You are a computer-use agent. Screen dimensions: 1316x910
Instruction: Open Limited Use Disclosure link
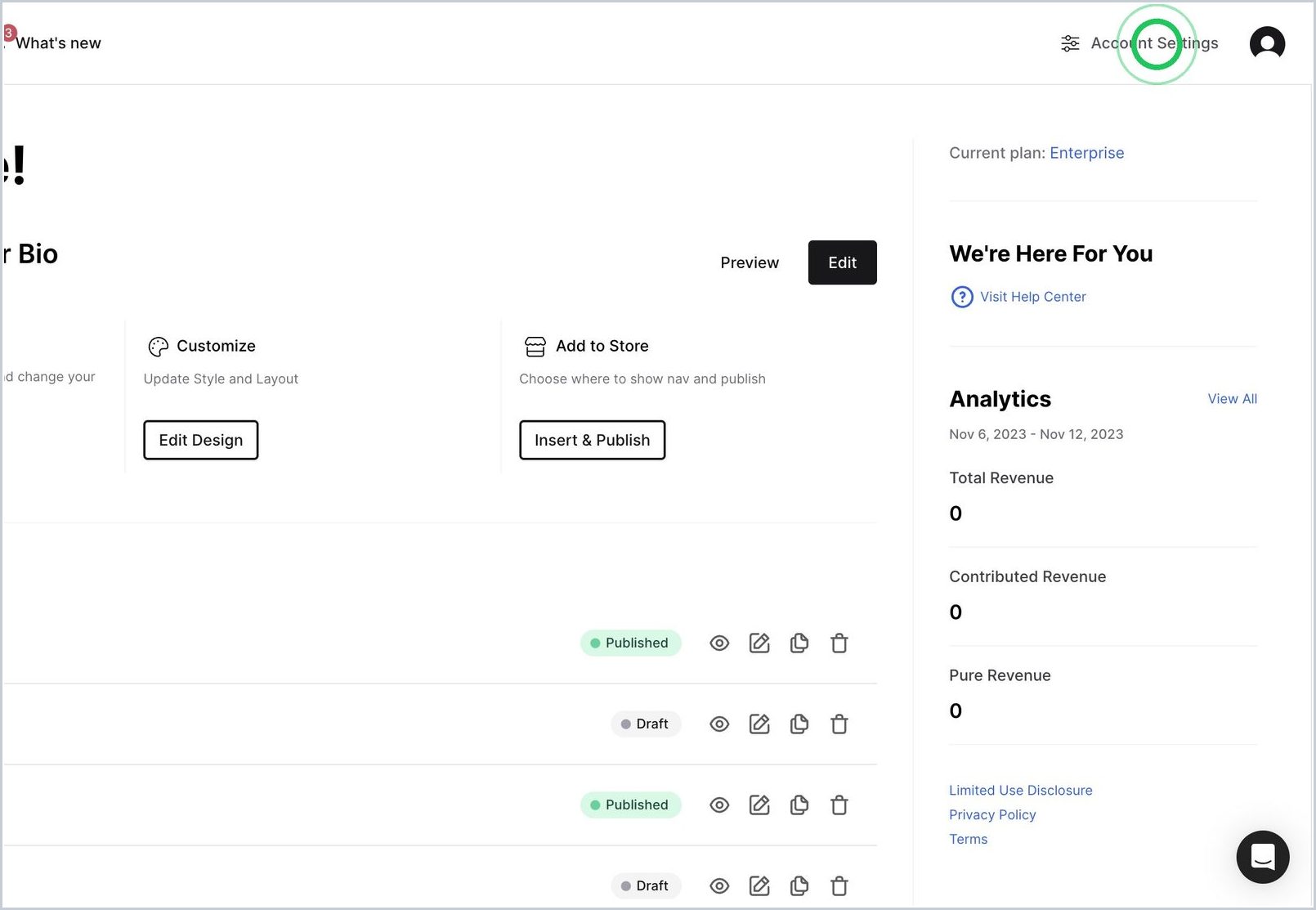tap(1020, 791)
